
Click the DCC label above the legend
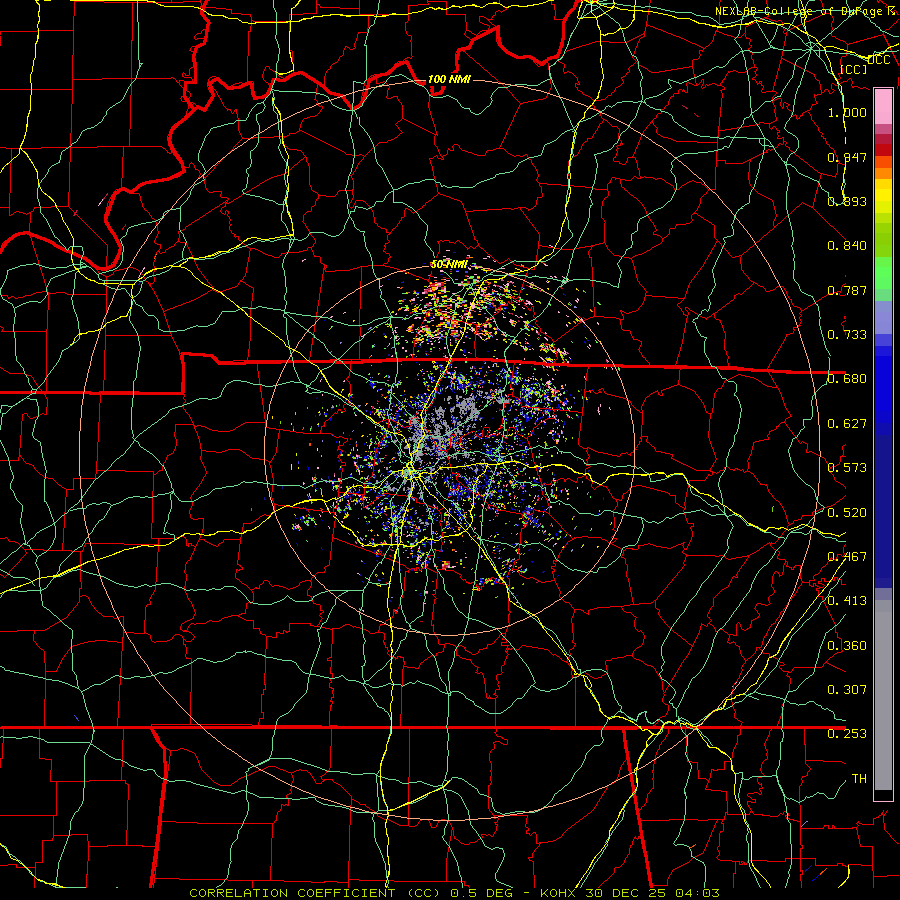879,60
